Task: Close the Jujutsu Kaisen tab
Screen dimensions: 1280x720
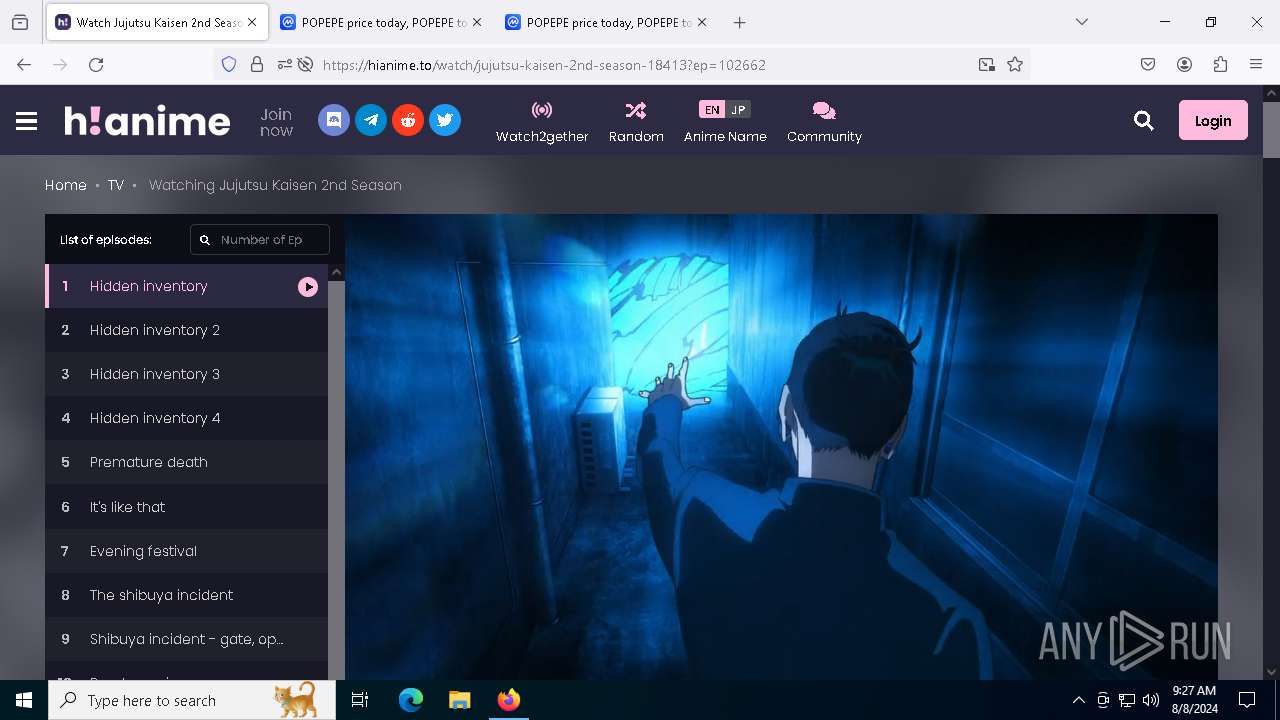Action: [x=252, y=22]
